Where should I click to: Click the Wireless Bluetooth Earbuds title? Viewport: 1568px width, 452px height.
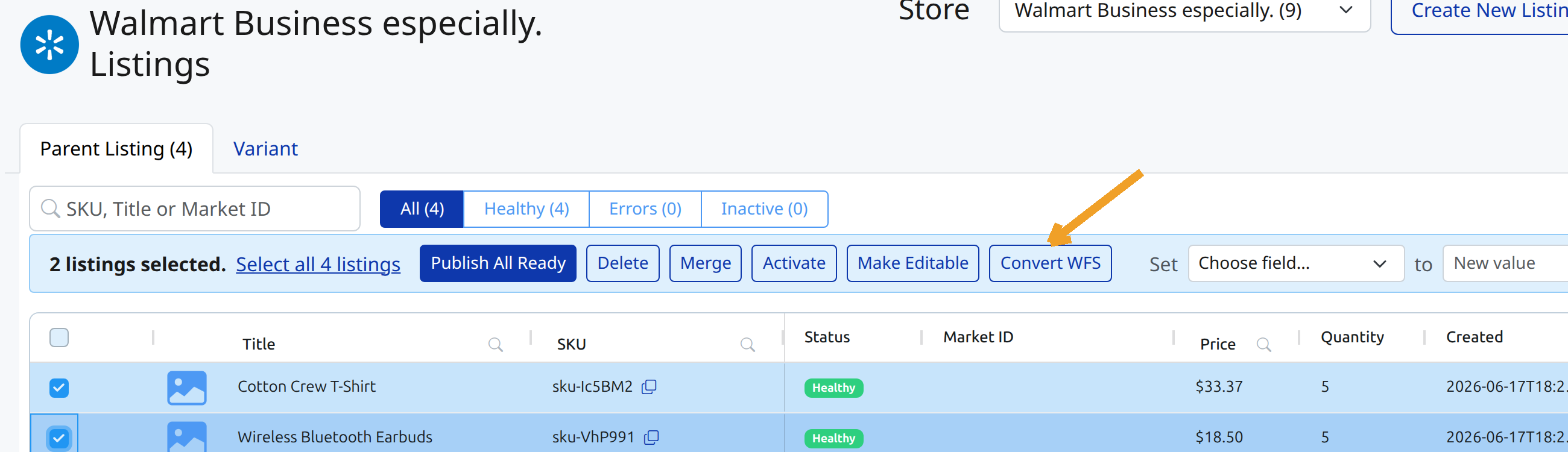335,437
